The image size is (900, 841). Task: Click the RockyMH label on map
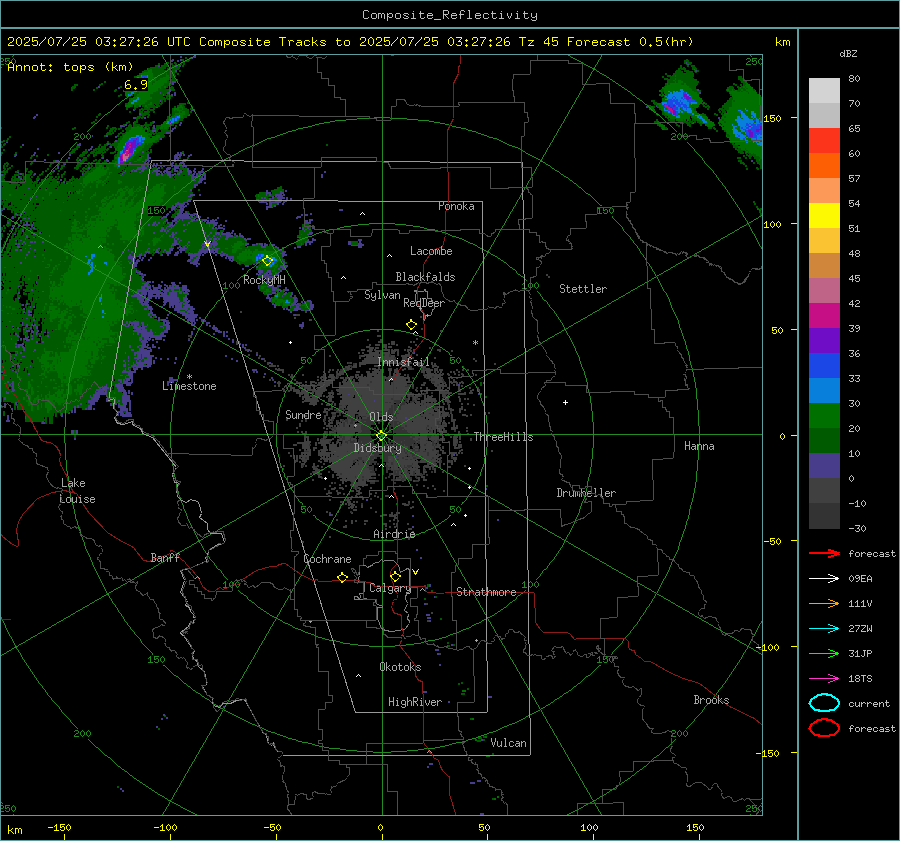pyautogui.click(x=264, y=280)
